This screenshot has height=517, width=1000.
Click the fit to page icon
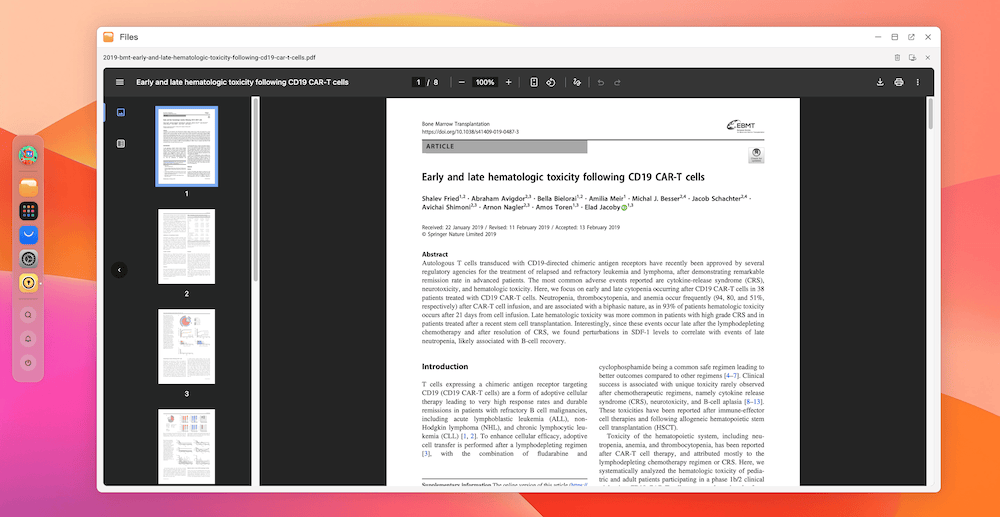(534, 82)
